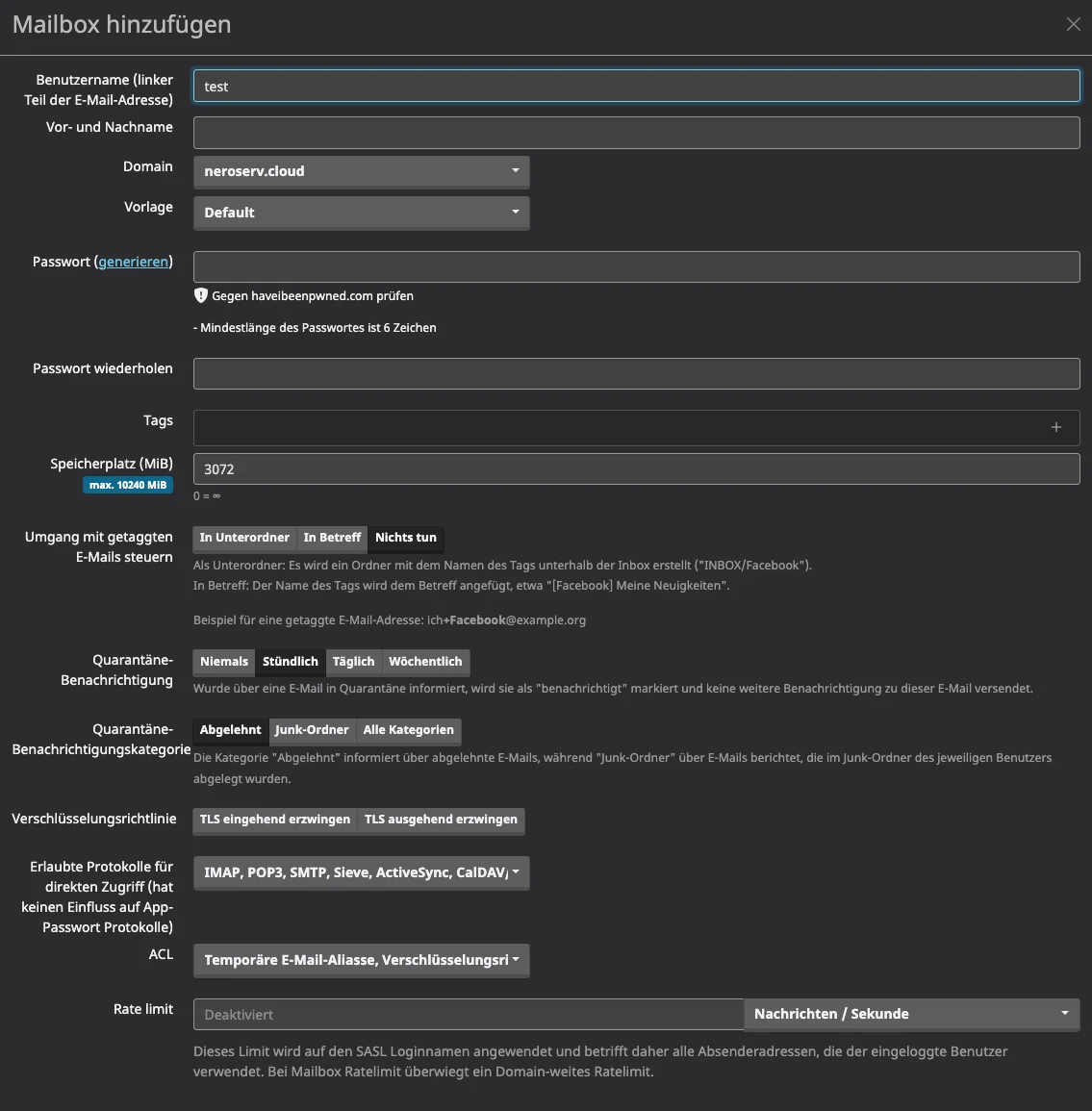1092x1111 pixels.
Task: Click the plus icon in Tags field
Action: pos(1055,427)
